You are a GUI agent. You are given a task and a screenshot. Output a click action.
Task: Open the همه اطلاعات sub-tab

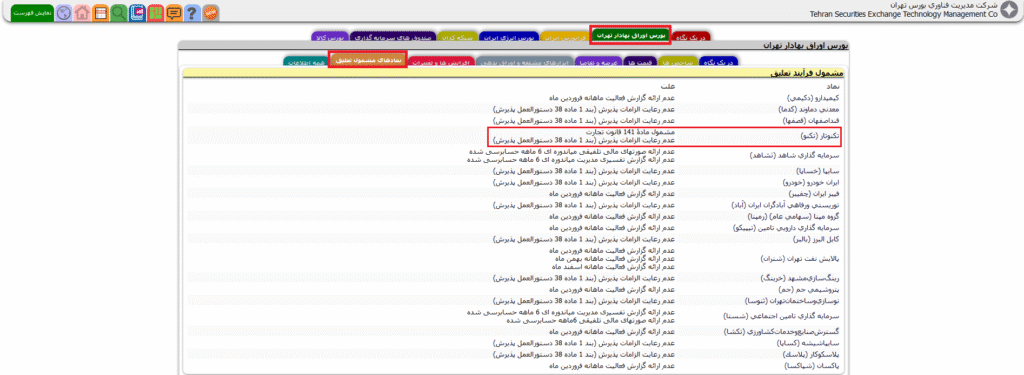[306, 61]
